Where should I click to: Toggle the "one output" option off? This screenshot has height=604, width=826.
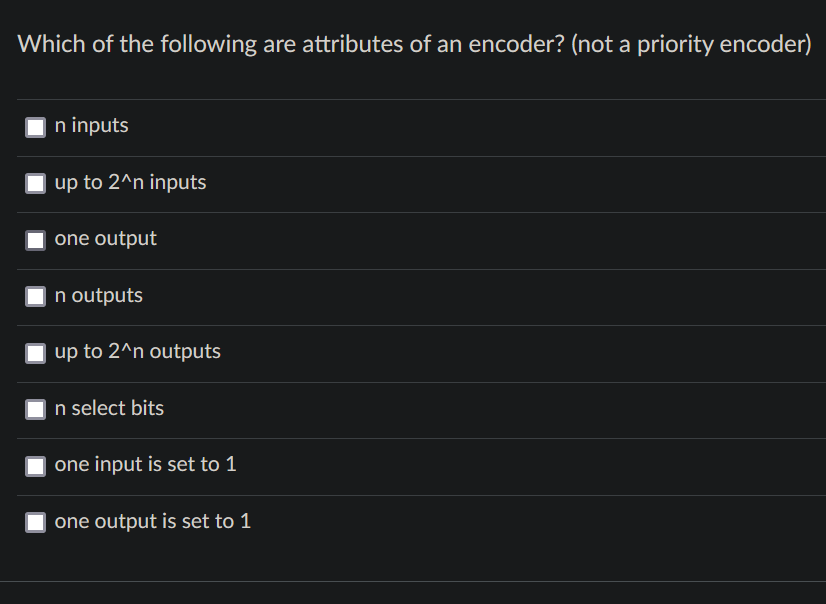(36, 239)
